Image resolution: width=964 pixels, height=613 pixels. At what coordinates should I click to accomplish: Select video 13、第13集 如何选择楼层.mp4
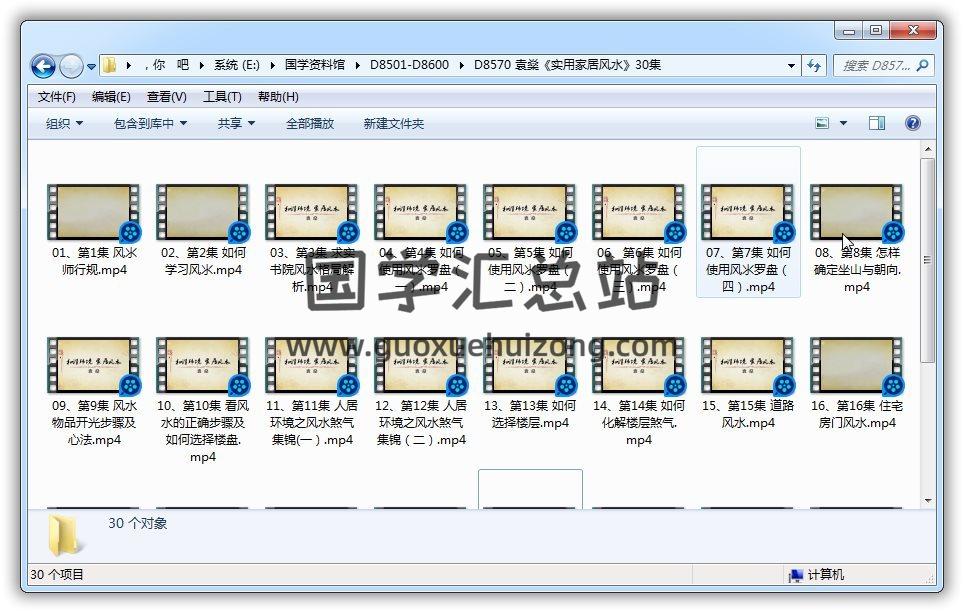click(x=530, y=382)
